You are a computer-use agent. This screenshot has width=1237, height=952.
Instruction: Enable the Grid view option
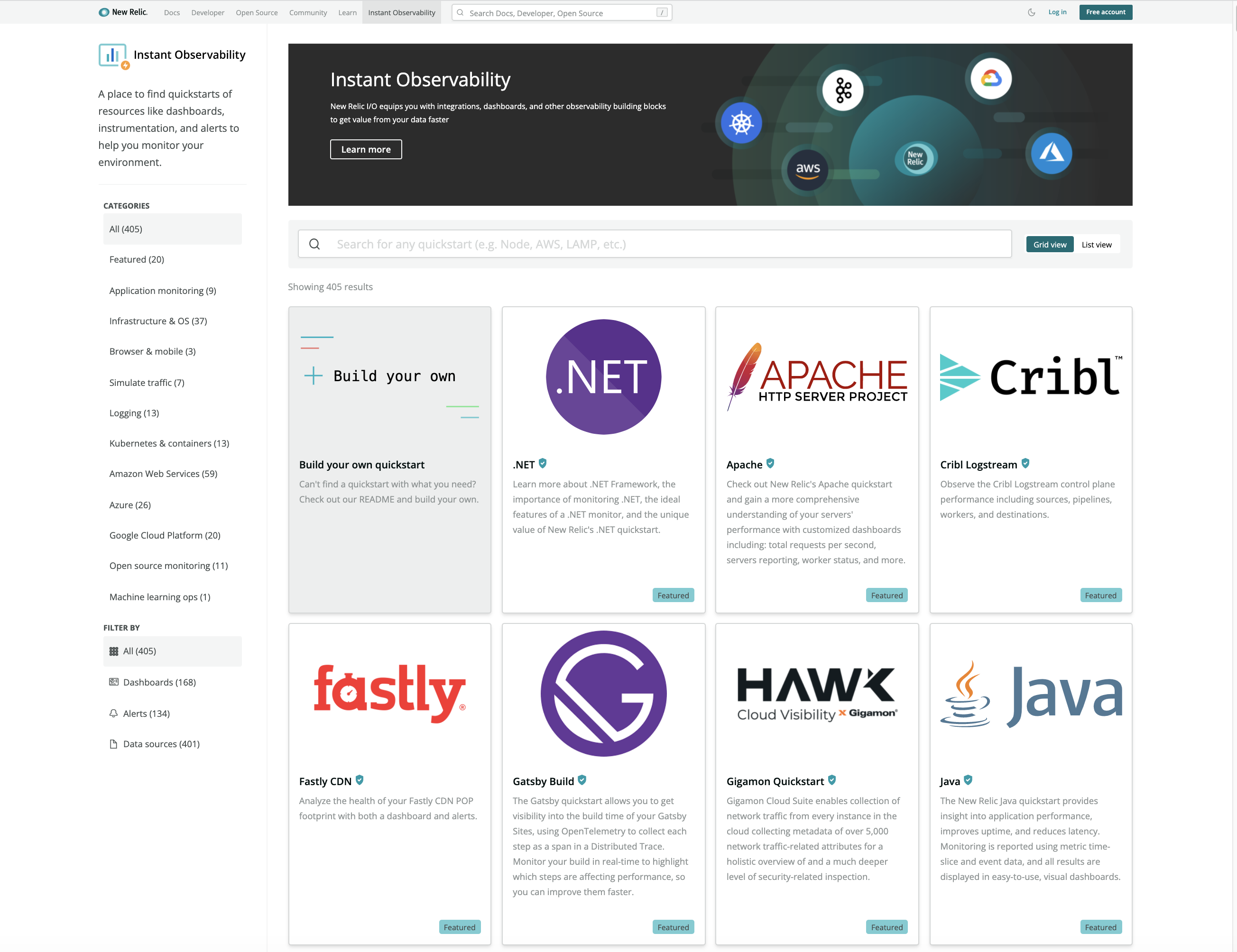pyautogui.click(x=1049, y=244)
